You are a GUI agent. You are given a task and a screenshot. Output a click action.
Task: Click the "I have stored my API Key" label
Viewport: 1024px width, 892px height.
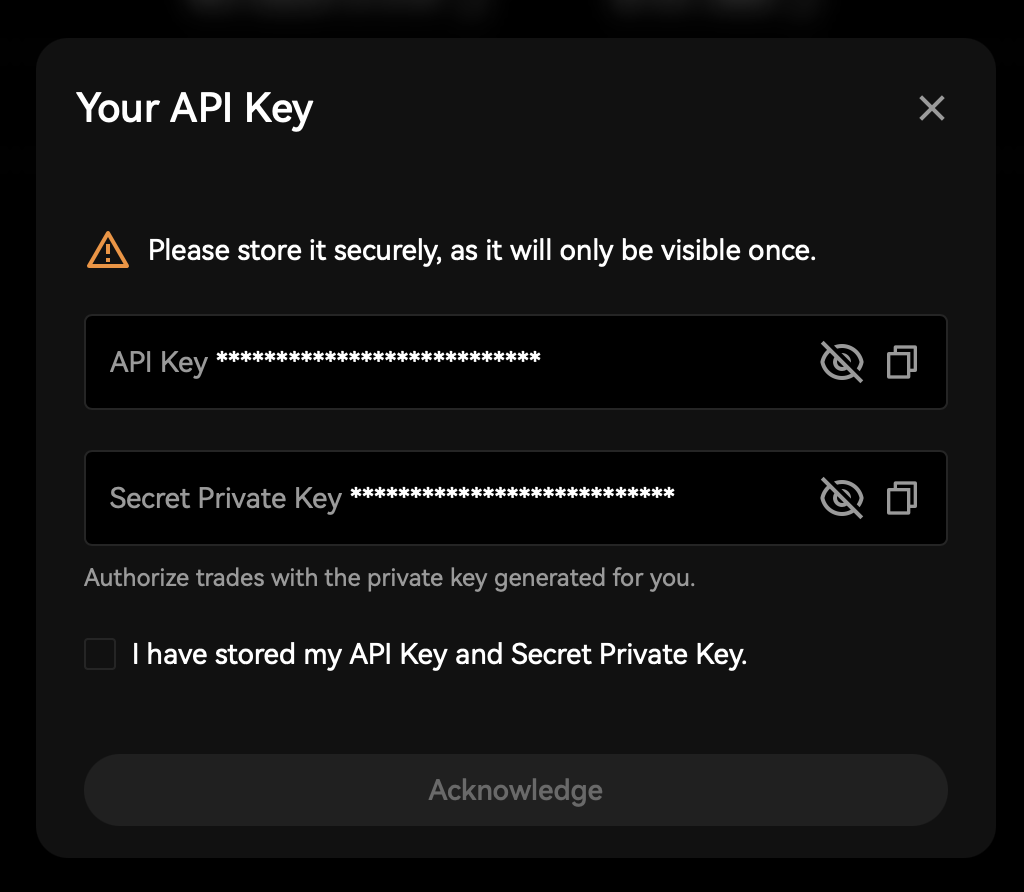pyautogui.click(x=440, y=655)
